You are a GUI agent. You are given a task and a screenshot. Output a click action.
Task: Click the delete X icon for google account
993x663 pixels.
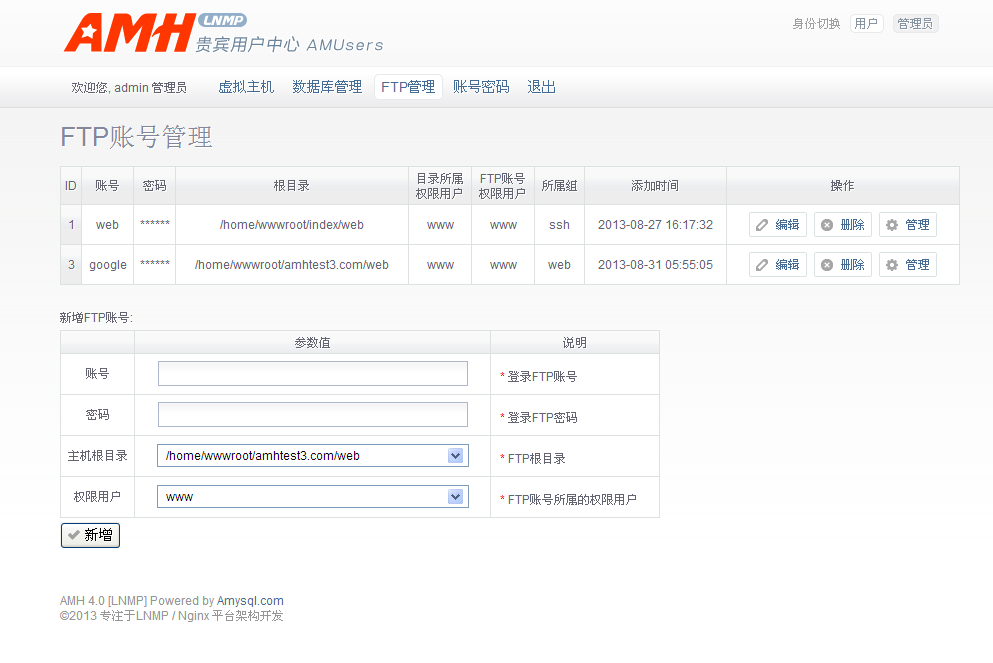[x=827, y=265]
